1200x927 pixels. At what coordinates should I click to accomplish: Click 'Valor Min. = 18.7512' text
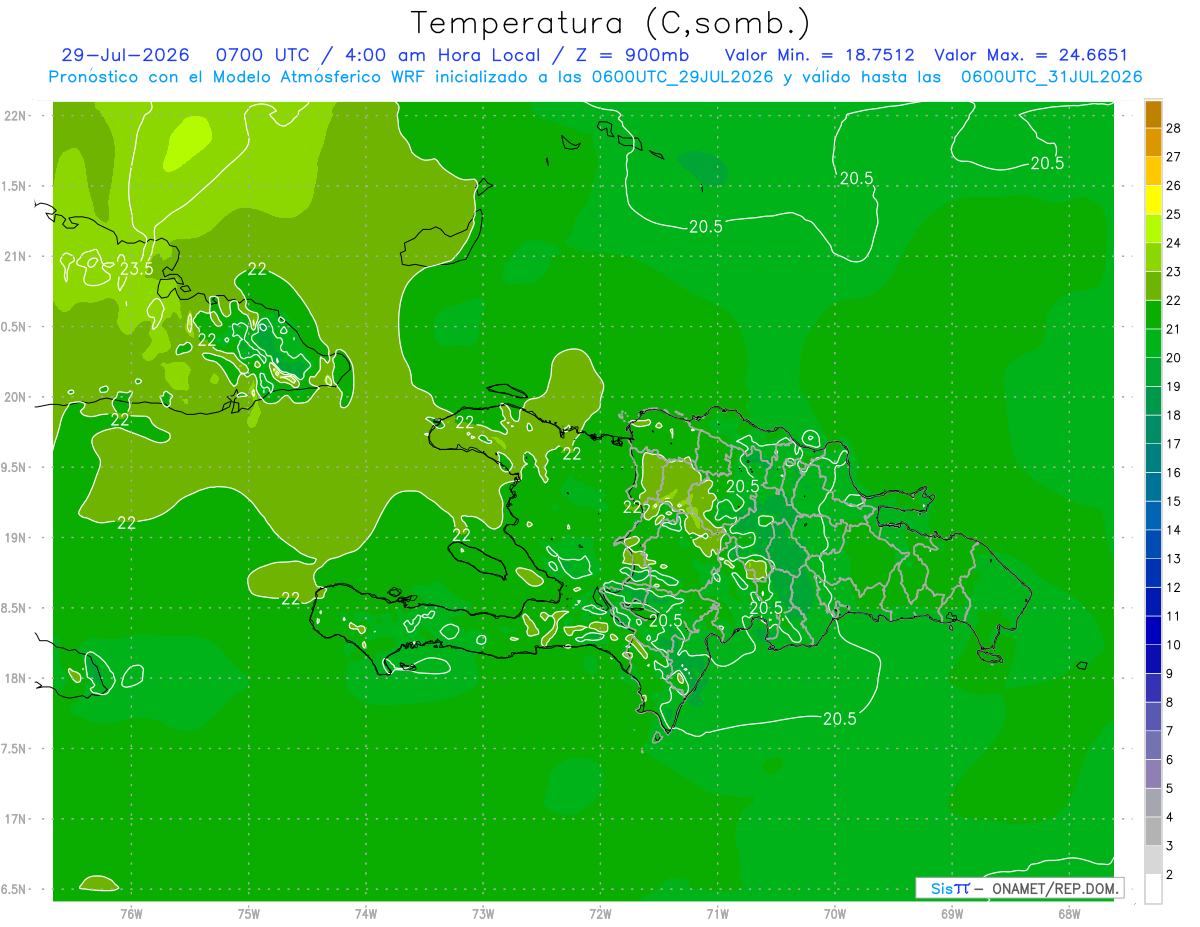click(x=819, y=56)
